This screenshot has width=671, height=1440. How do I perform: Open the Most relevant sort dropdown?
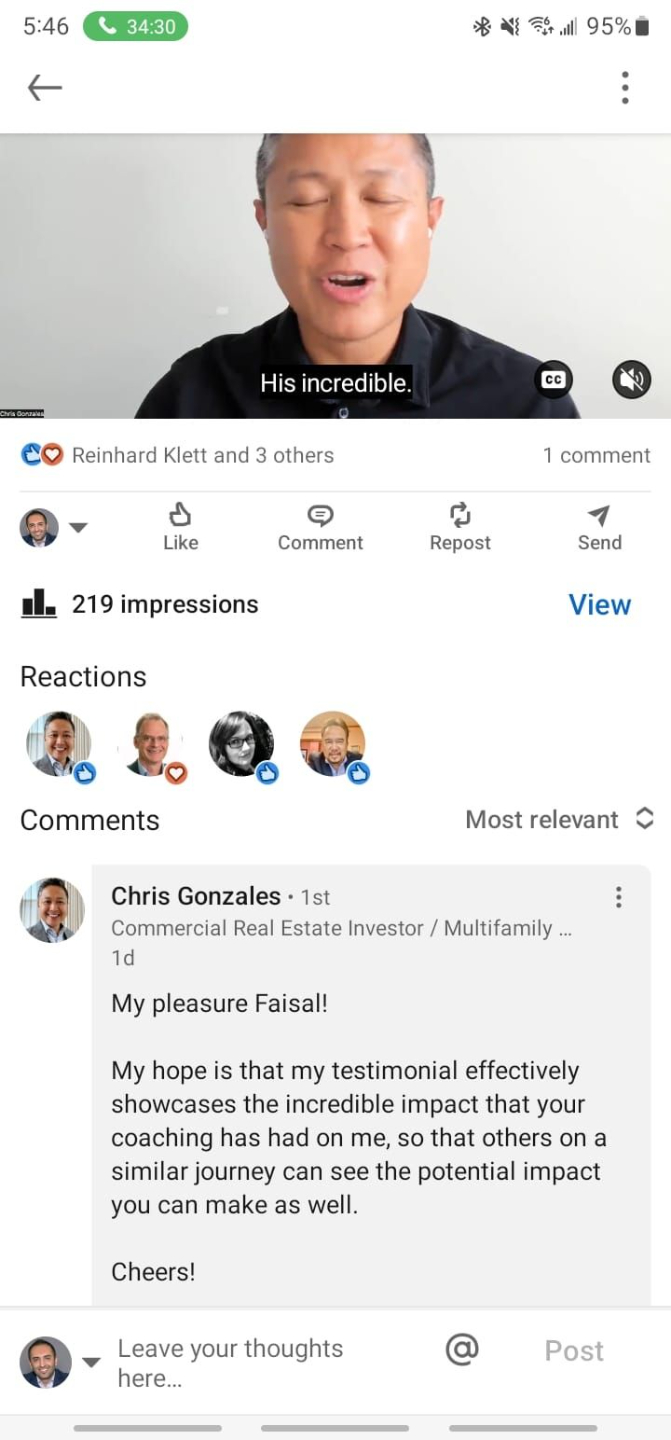click(x=559, y=819)
